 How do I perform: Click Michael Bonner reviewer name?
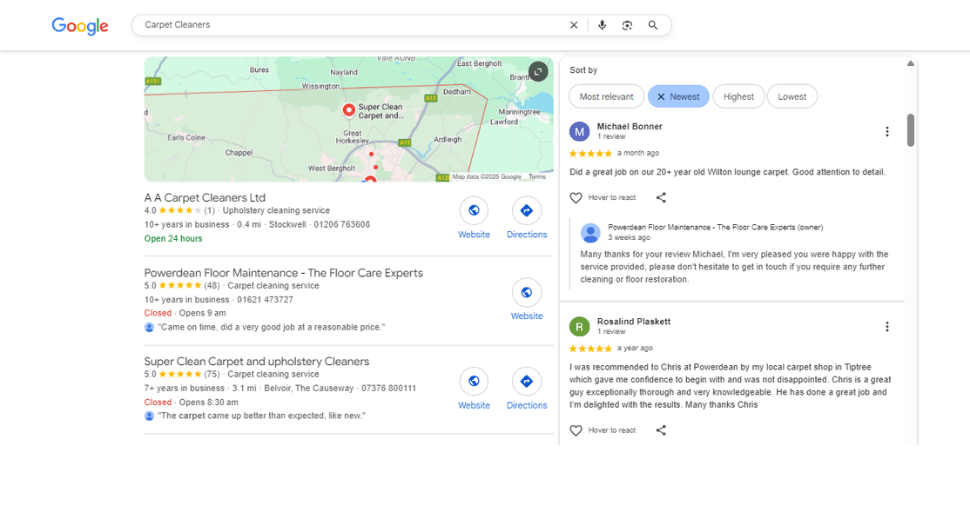[x=629, y=126]
